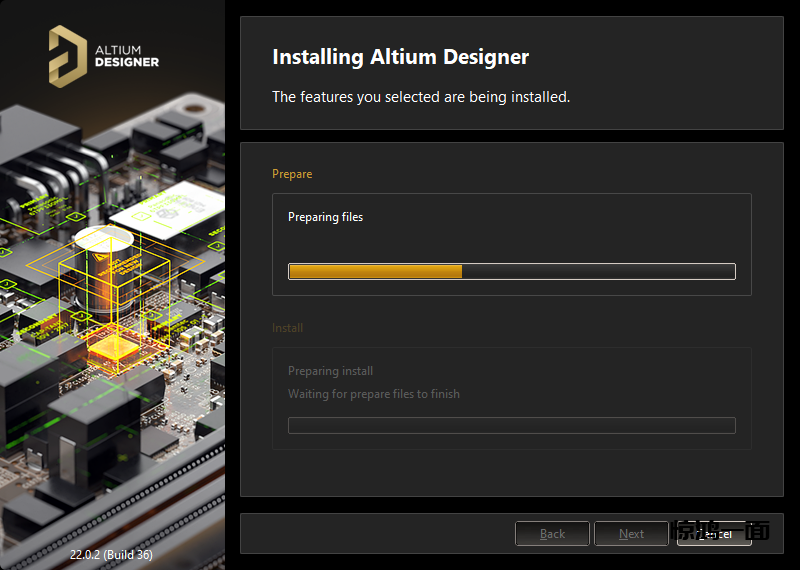The image size is (800, 570).
Task: Select the 'Installing Altium Designer' heading
Action: 400,57
